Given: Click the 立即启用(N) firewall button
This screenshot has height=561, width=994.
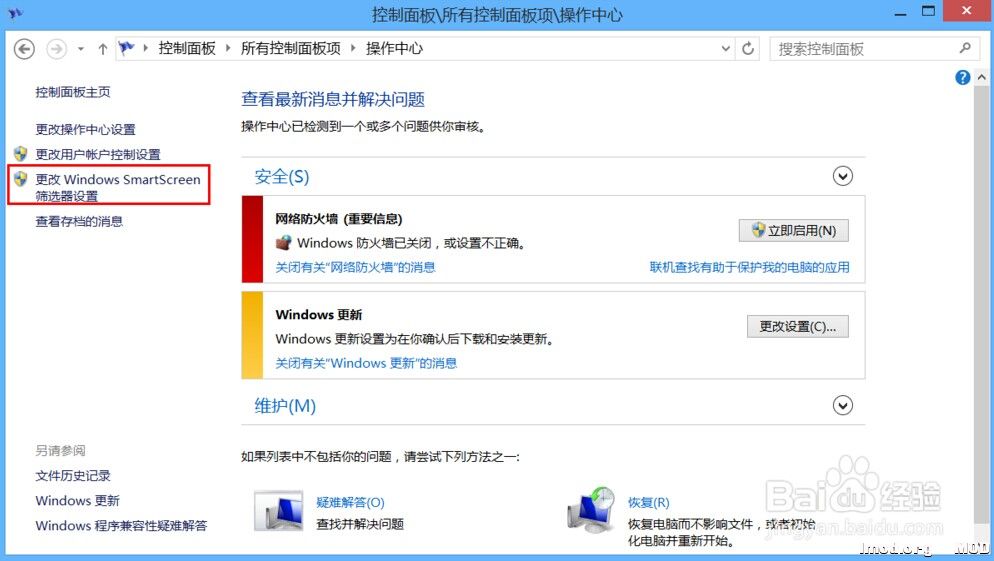Looking at the screenshot, I should [794, 230].
